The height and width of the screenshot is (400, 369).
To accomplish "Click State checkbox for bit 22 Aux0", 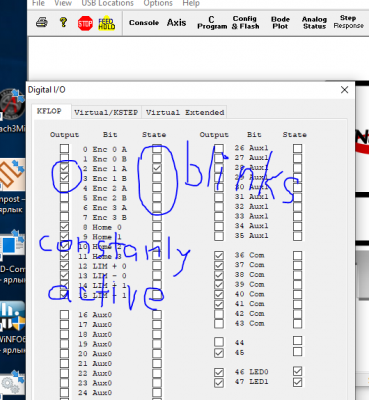I will click(157, 373).
